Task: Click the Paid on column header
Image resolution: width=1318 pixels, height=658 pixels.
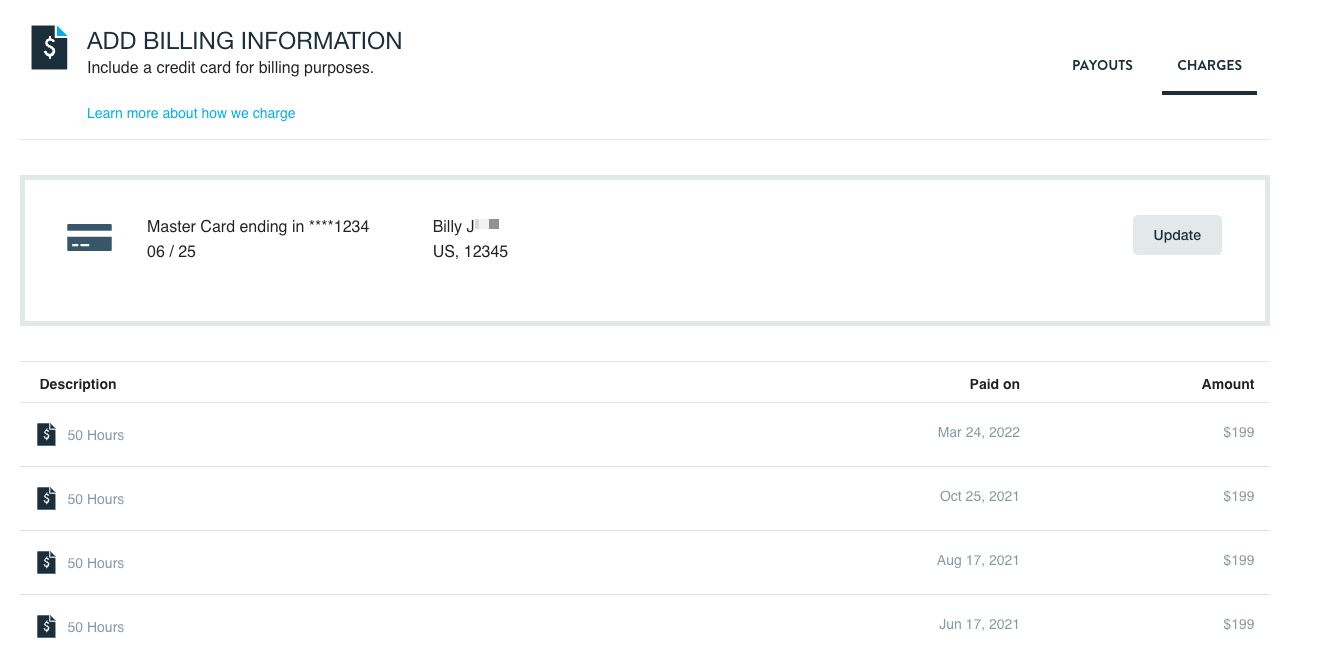Action: pyautogui.click(x=994, y=384)
